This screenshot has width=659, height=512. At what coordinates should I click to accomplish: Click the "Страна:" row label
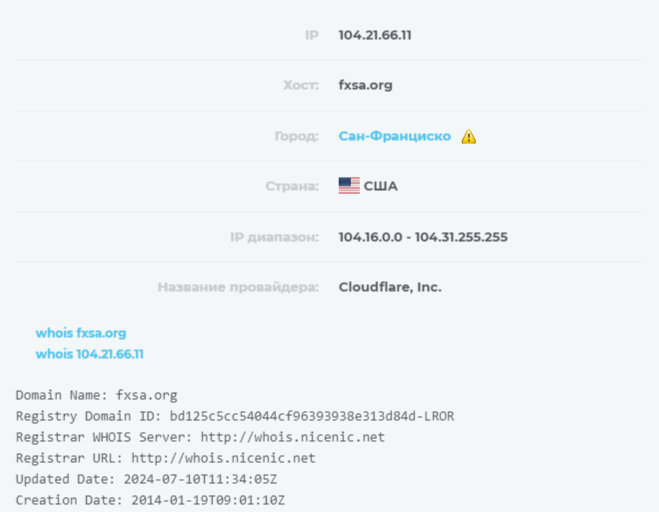(x=294, y=186)
